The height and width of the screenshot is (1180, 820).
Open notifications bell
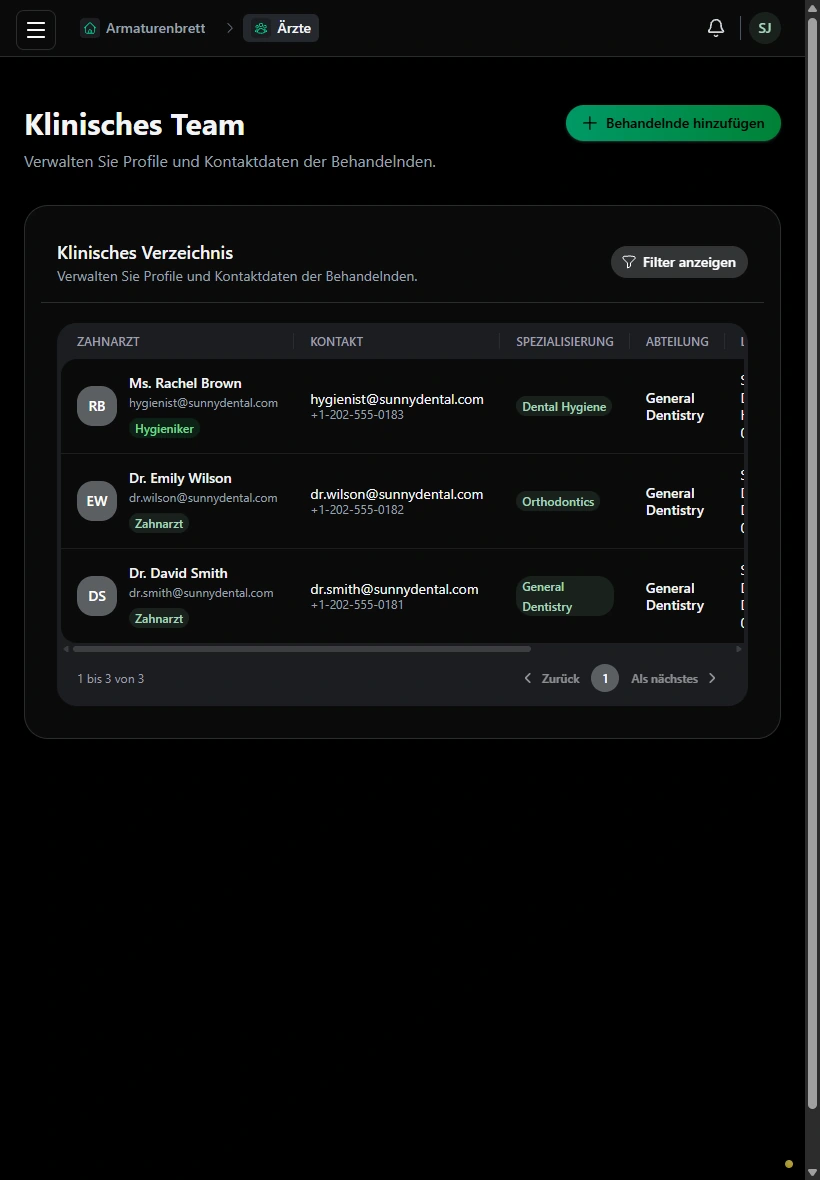(x=716, y=29)
